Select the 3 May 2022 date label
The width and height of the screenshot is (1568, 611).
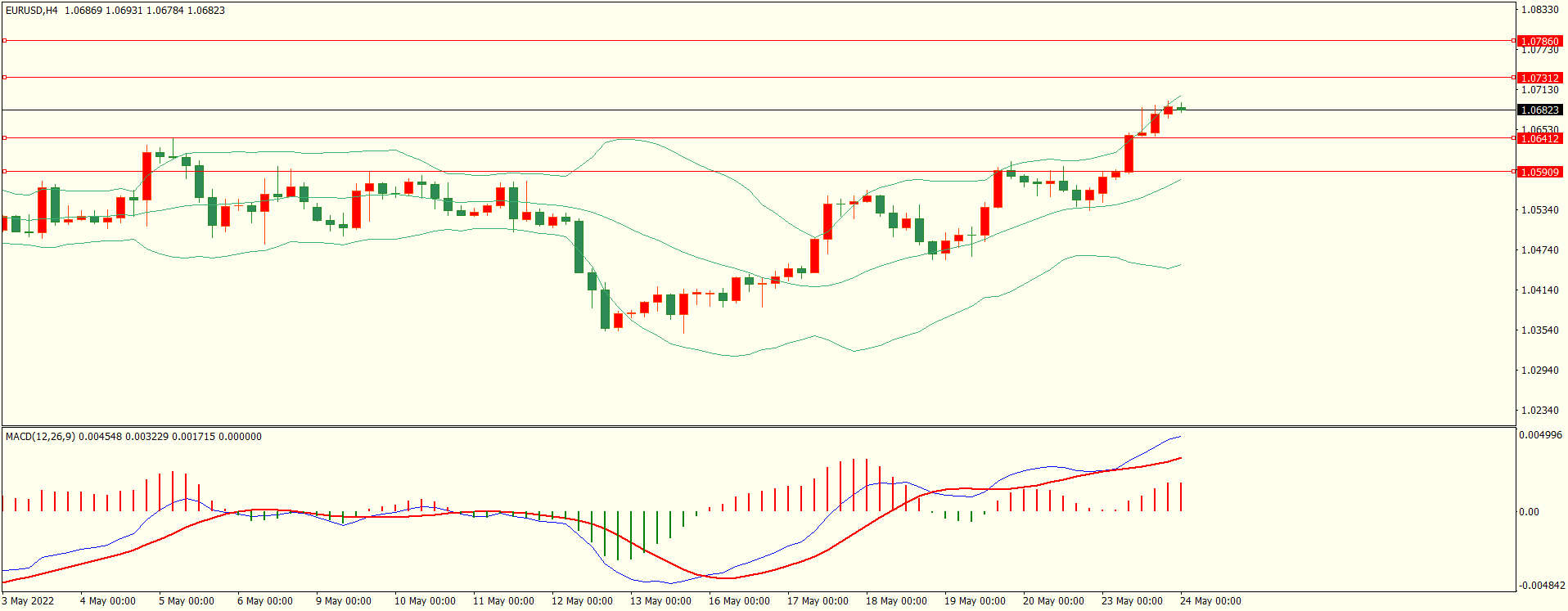click(x=28, y=601)
